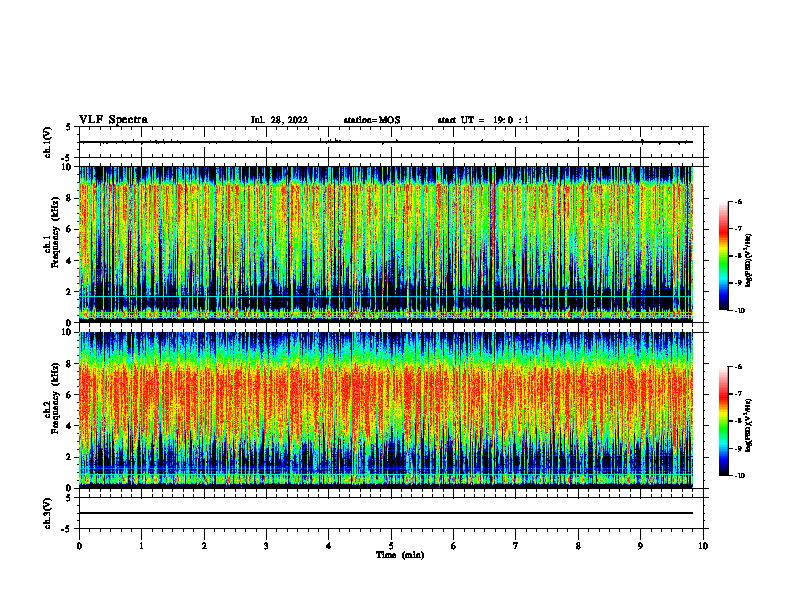Click the "1" minute tick label
Image resolution: width=792 pixels, height=612 pixels.
[x=141, y=546]
